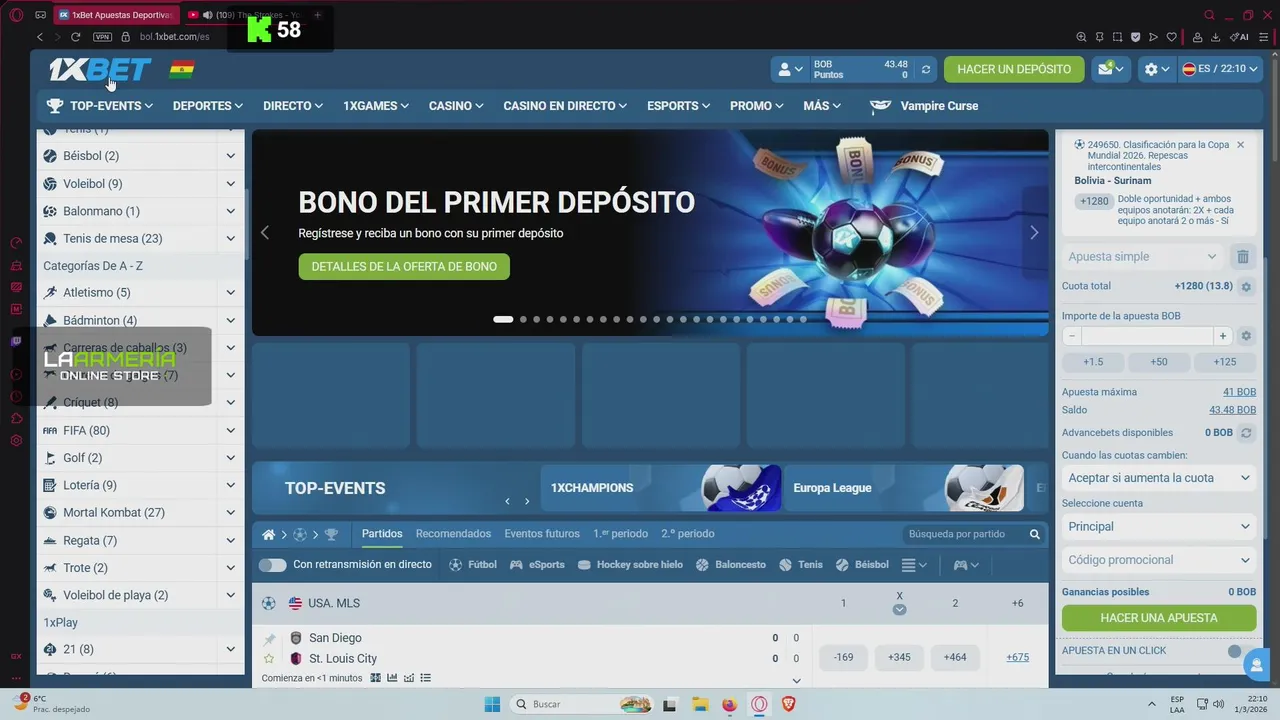The image size is (1280, 720).
Task: Add St. Louis City match to favorites star
Action: pyautogui.click(x=269, y=659)
